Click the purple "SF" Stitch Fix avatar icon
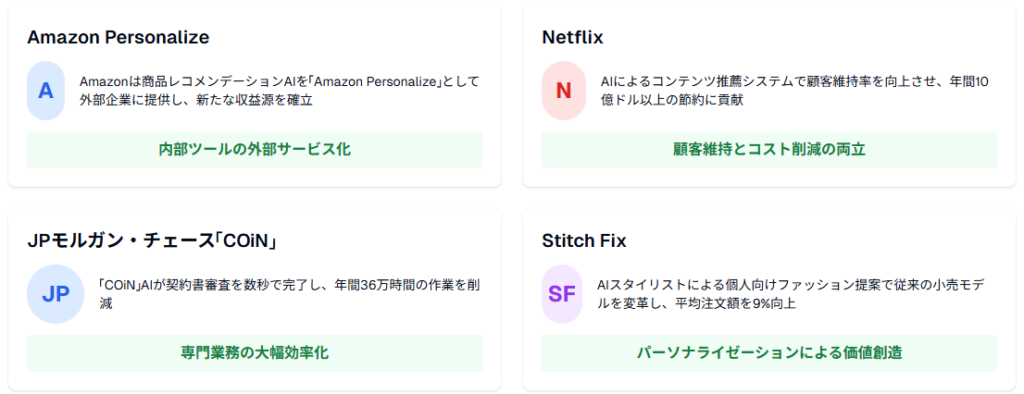Screen dimensions: 1024x394 (562, 295)
